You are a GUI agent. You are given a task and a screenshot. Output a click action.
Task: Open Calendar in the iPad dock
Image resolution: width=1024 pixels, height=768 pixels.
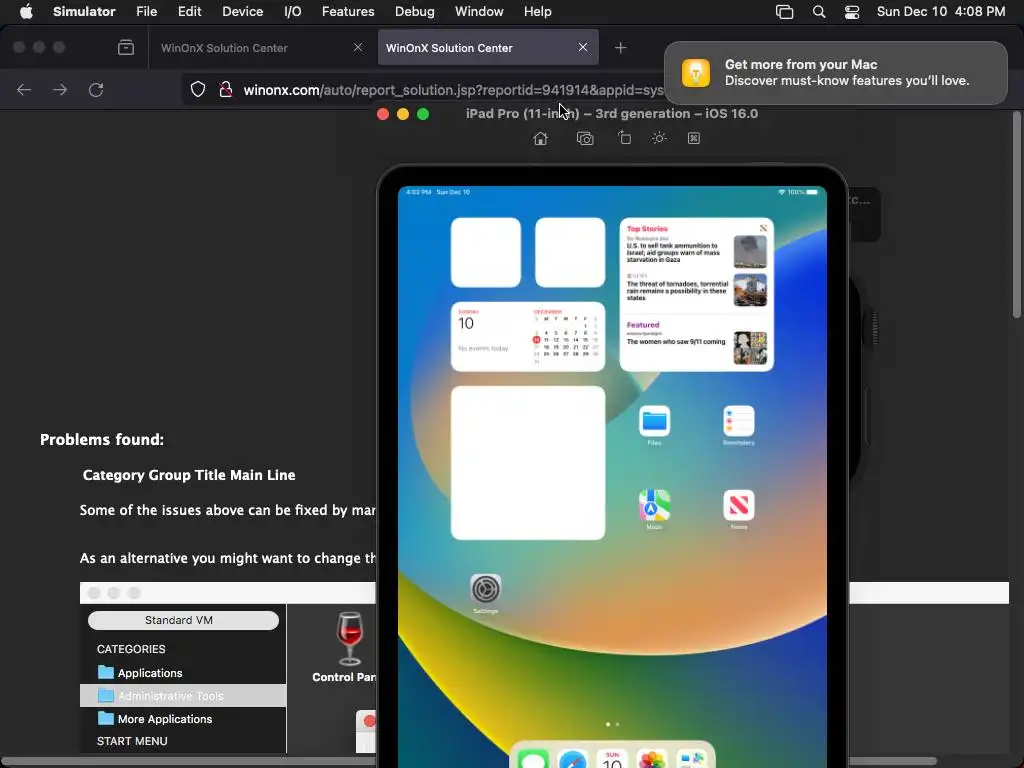612,759
